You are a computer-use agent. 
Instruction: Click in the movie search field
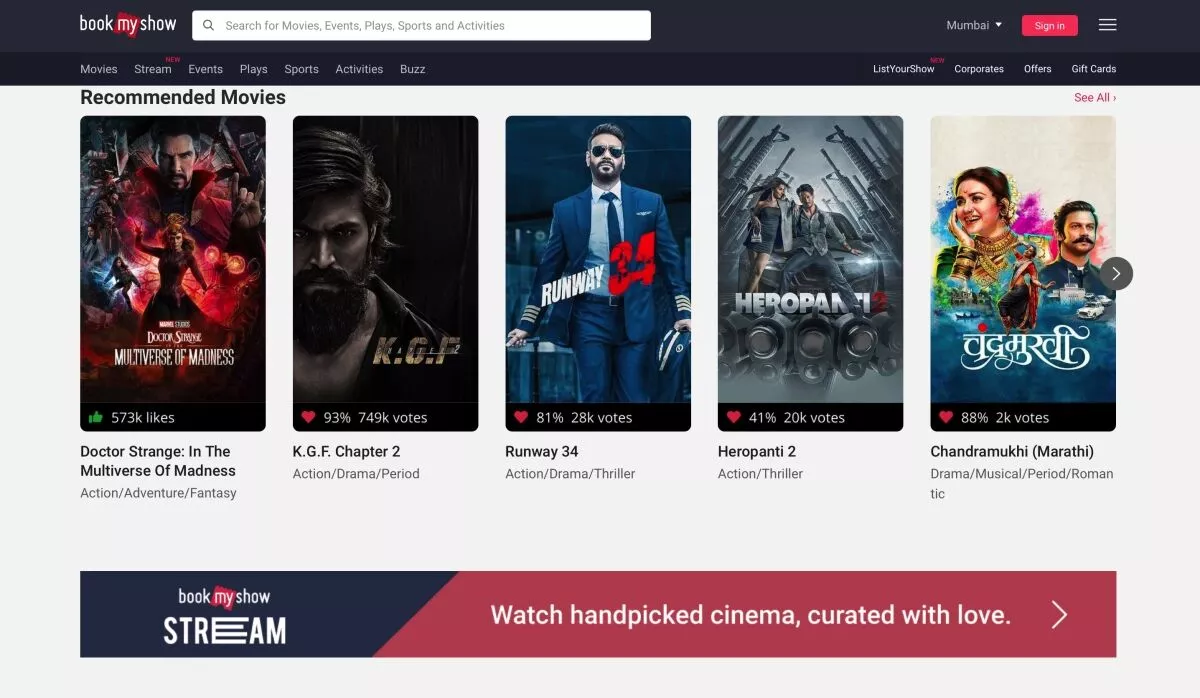click(x=421, y=25)
